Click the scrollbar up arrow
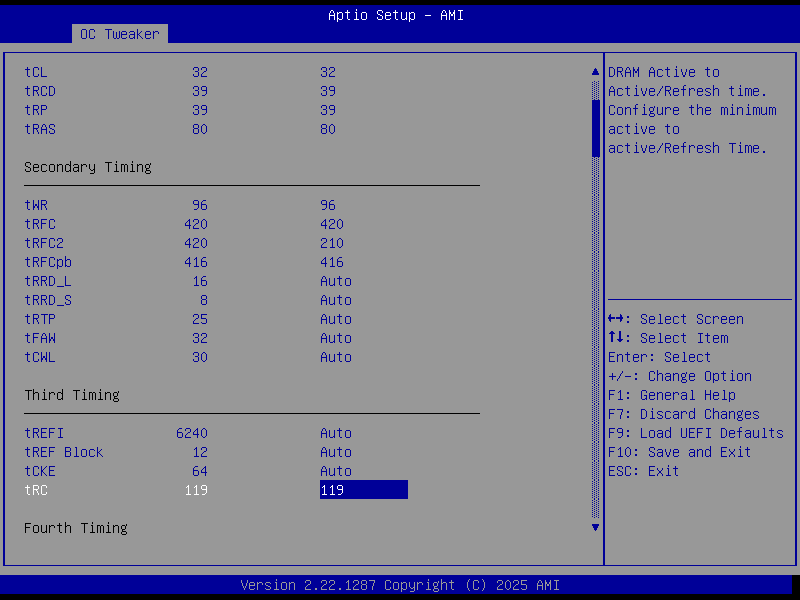 [596, 72]
